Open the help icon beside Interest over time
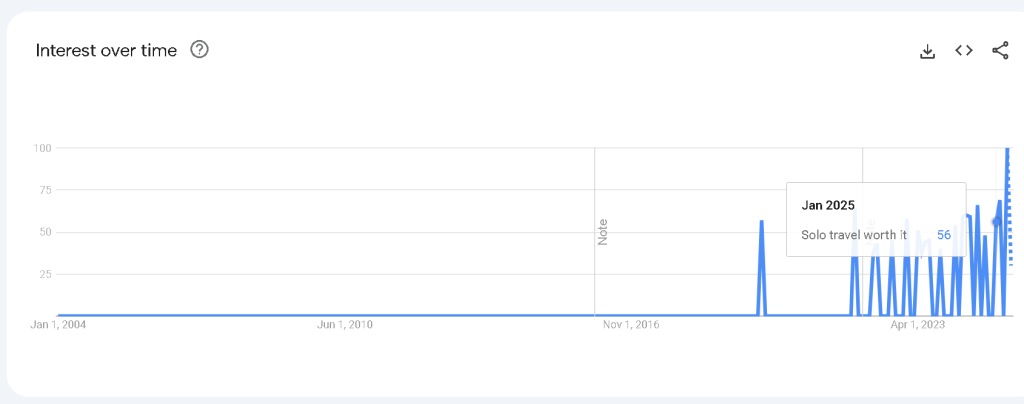This screenshot has width=1024, height=404. point(199,50)
